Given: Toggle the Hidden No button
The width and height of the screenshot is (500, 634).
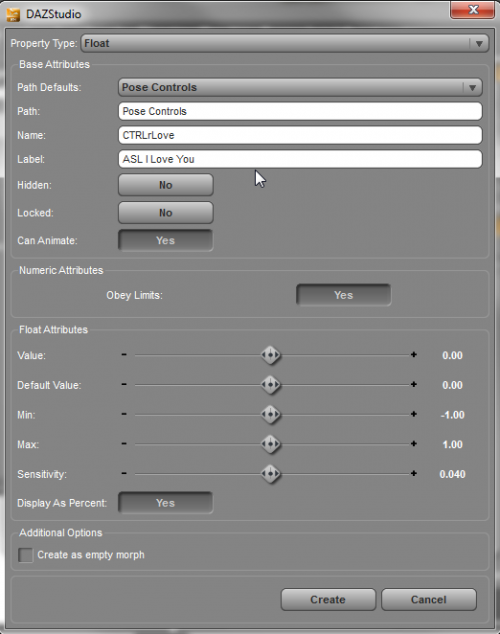Looking at the screenshot, I should 166,185.
